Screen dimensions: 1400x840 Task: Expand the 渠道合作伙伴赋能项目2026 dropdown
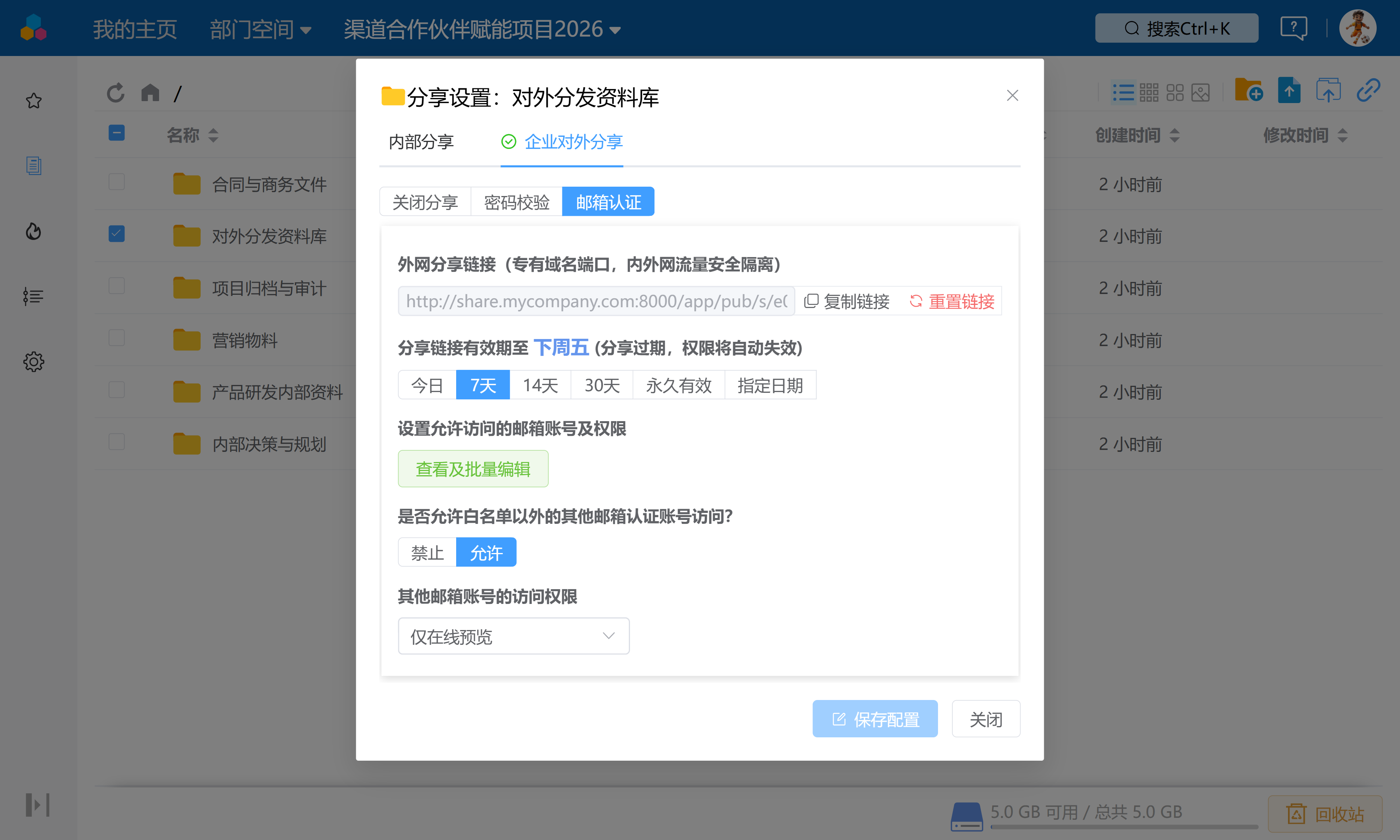(481, 29)
